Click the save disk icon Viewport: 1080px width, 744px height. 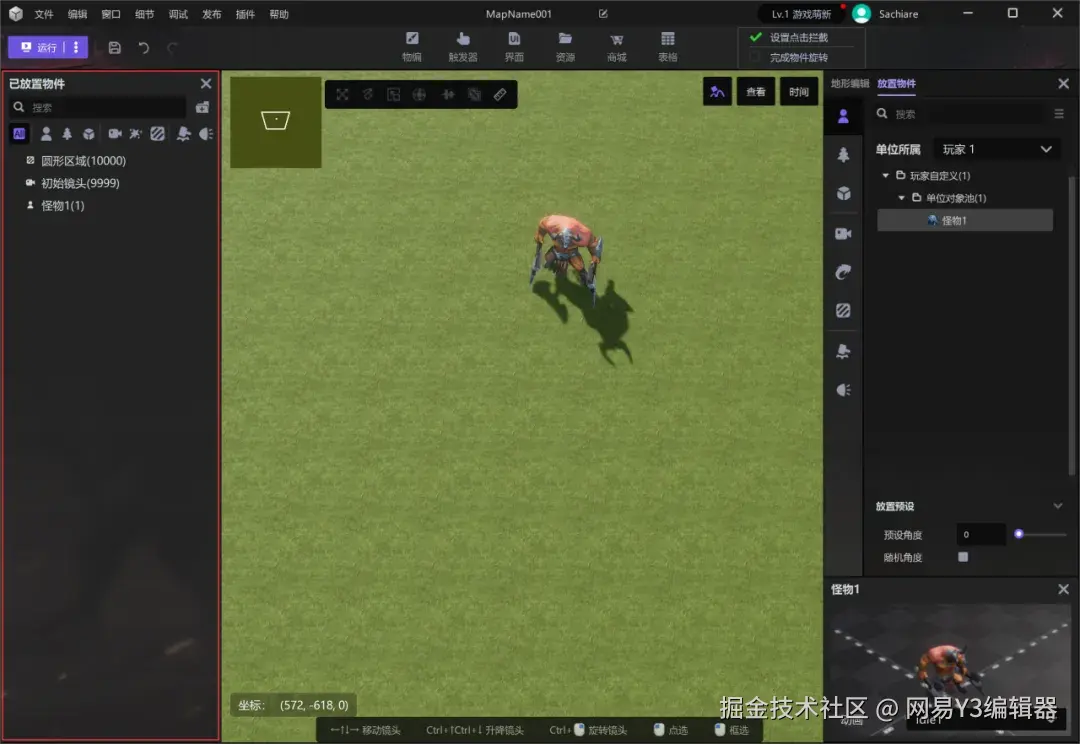115,48
